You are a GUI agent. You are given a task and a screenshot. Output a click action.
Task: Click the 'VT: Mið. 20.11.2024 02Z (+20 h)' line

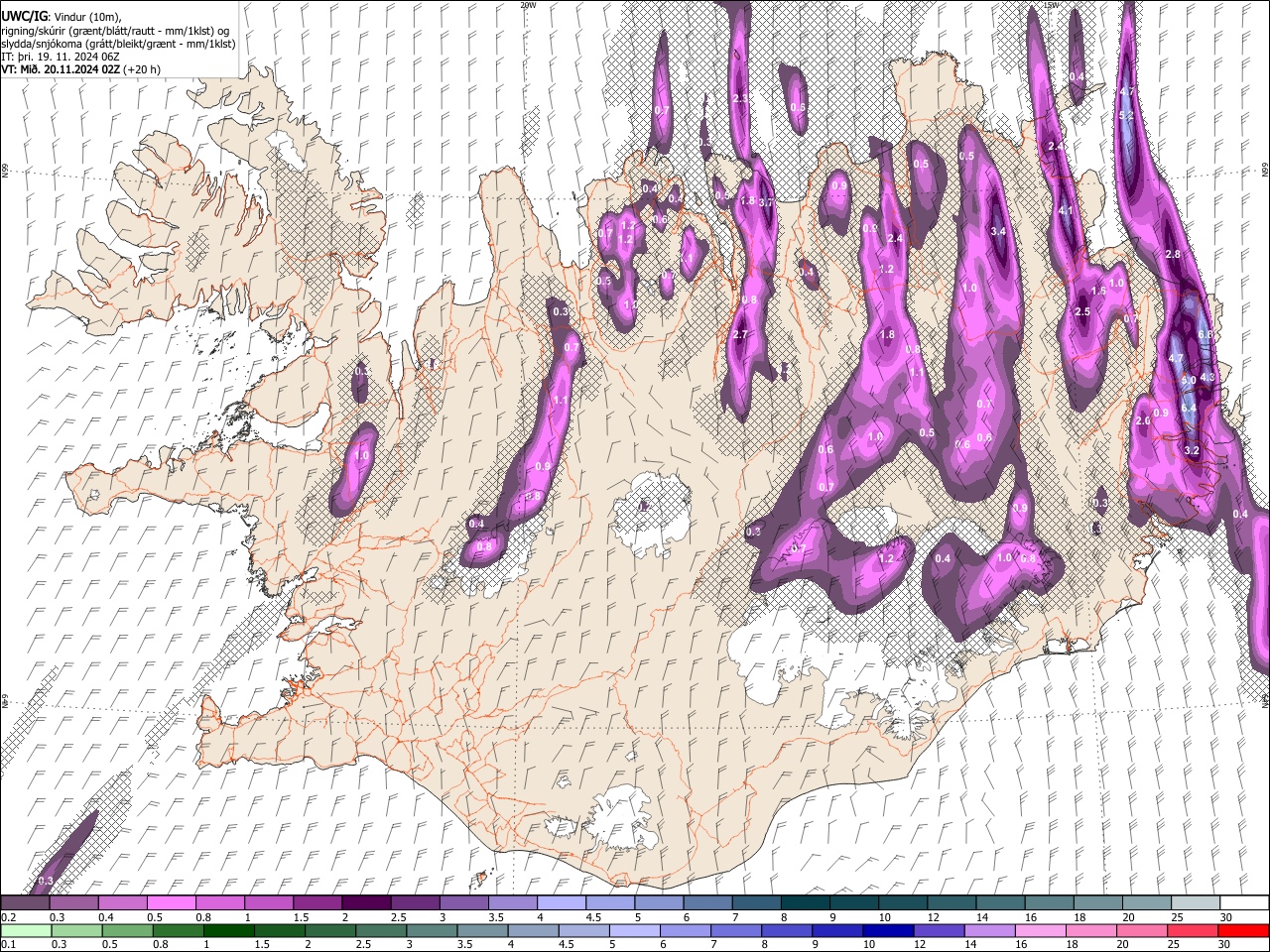[x=80, y=69]
